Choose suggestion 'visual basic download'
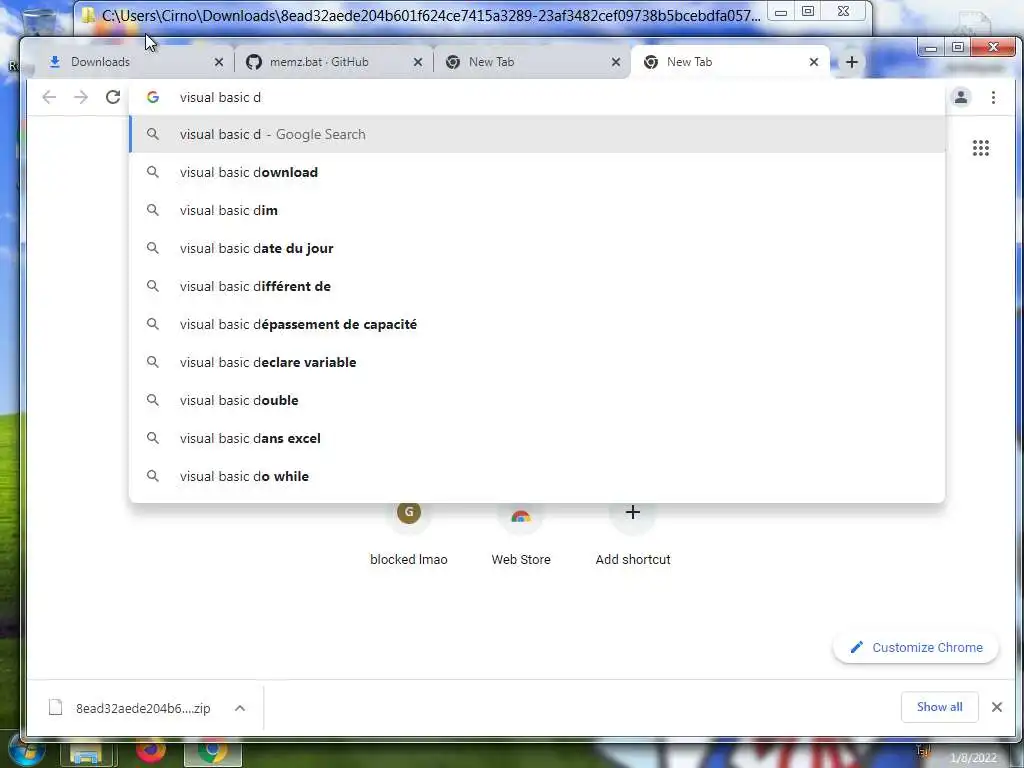Viewport: 1024px width, 768px height. 537,172
